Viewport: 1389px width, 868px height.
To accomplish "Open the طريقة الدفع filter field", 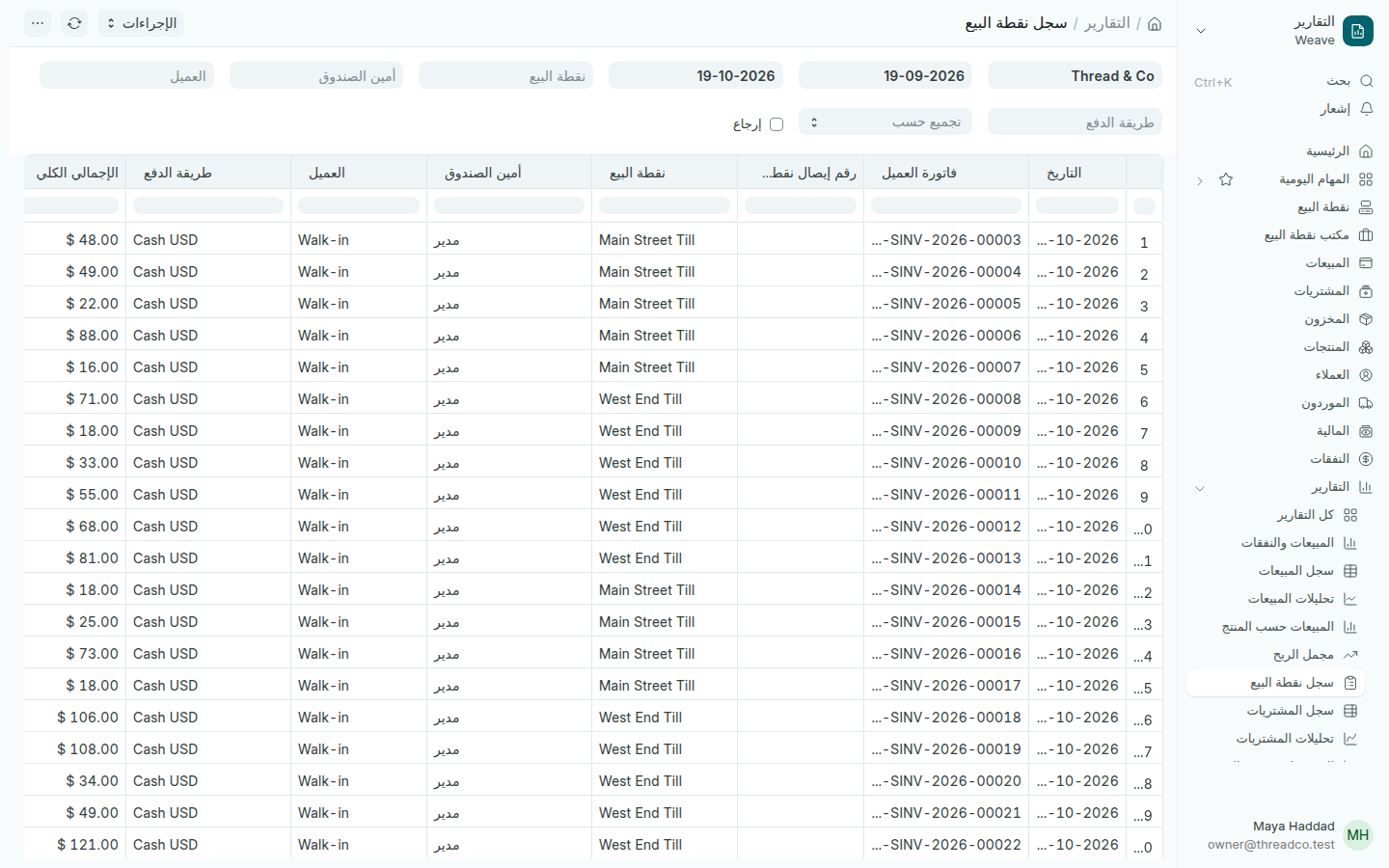I will click(x=1075, y=122).
